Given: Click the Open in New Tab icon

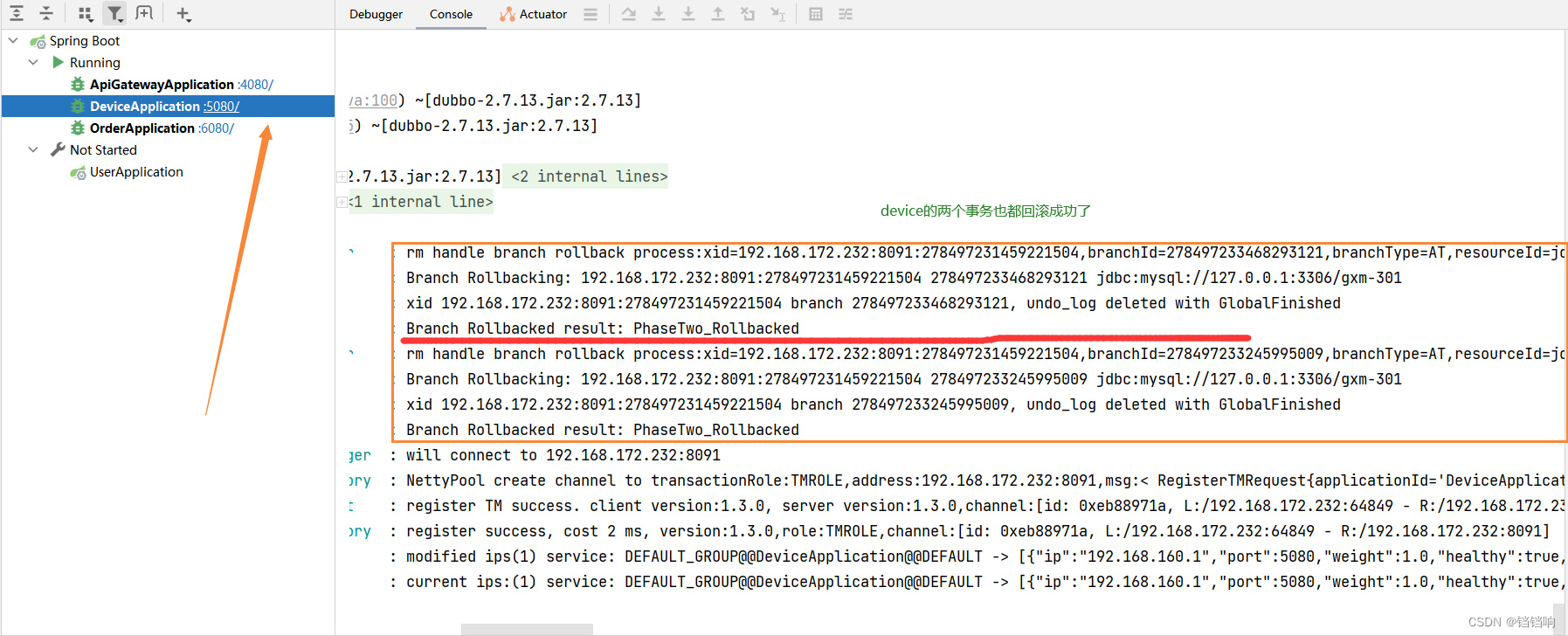Looking at the screenshot, I should click(144, 13).
